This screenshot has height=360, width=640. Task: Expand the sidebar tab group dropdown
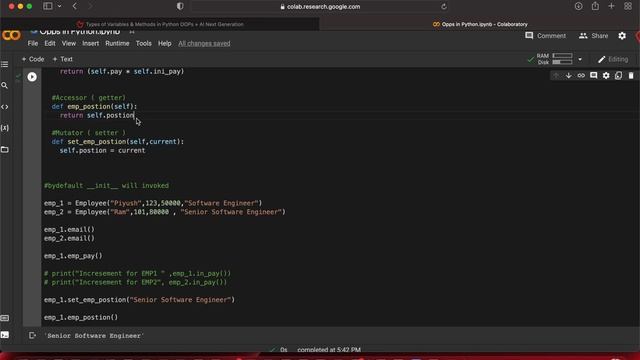point(60,6)
